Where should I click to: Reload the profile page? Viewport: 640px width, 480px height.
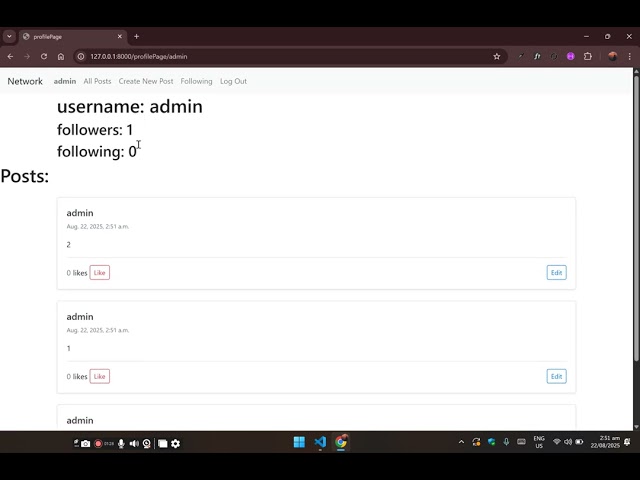pos(44,56)
